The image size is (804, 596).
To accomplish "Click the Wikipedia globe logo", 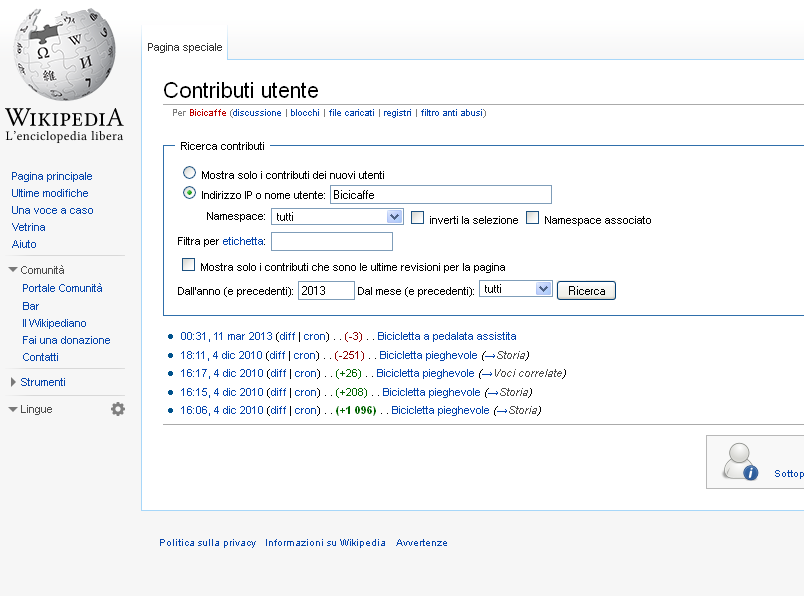I will (65, 54).
